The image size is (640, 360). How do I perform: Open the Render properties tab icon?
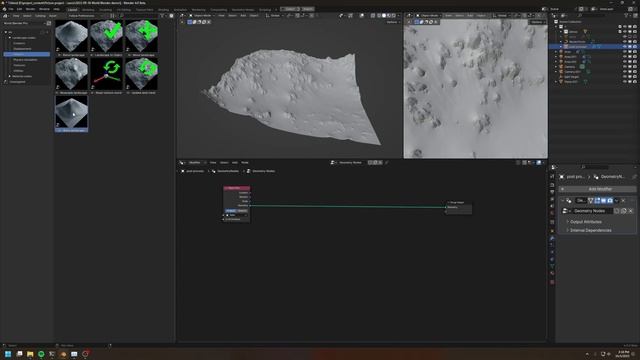tap(552, 185)
